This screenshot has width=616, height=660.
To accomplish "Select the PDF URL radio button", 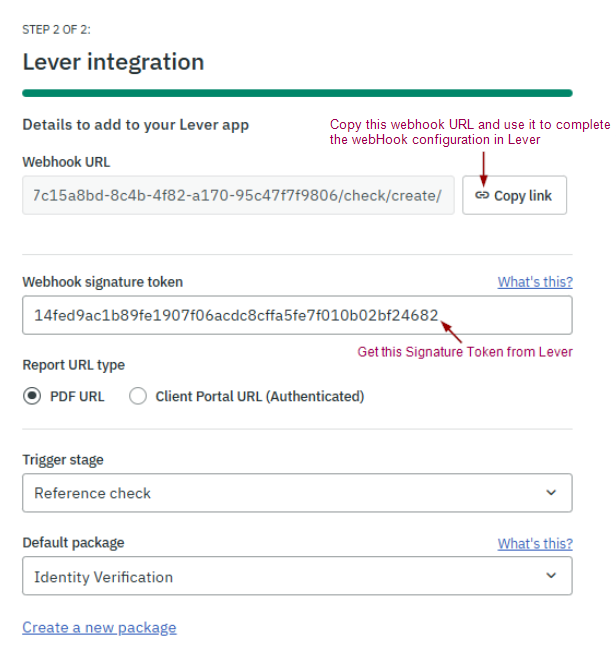I will click(x=33, y=396).
